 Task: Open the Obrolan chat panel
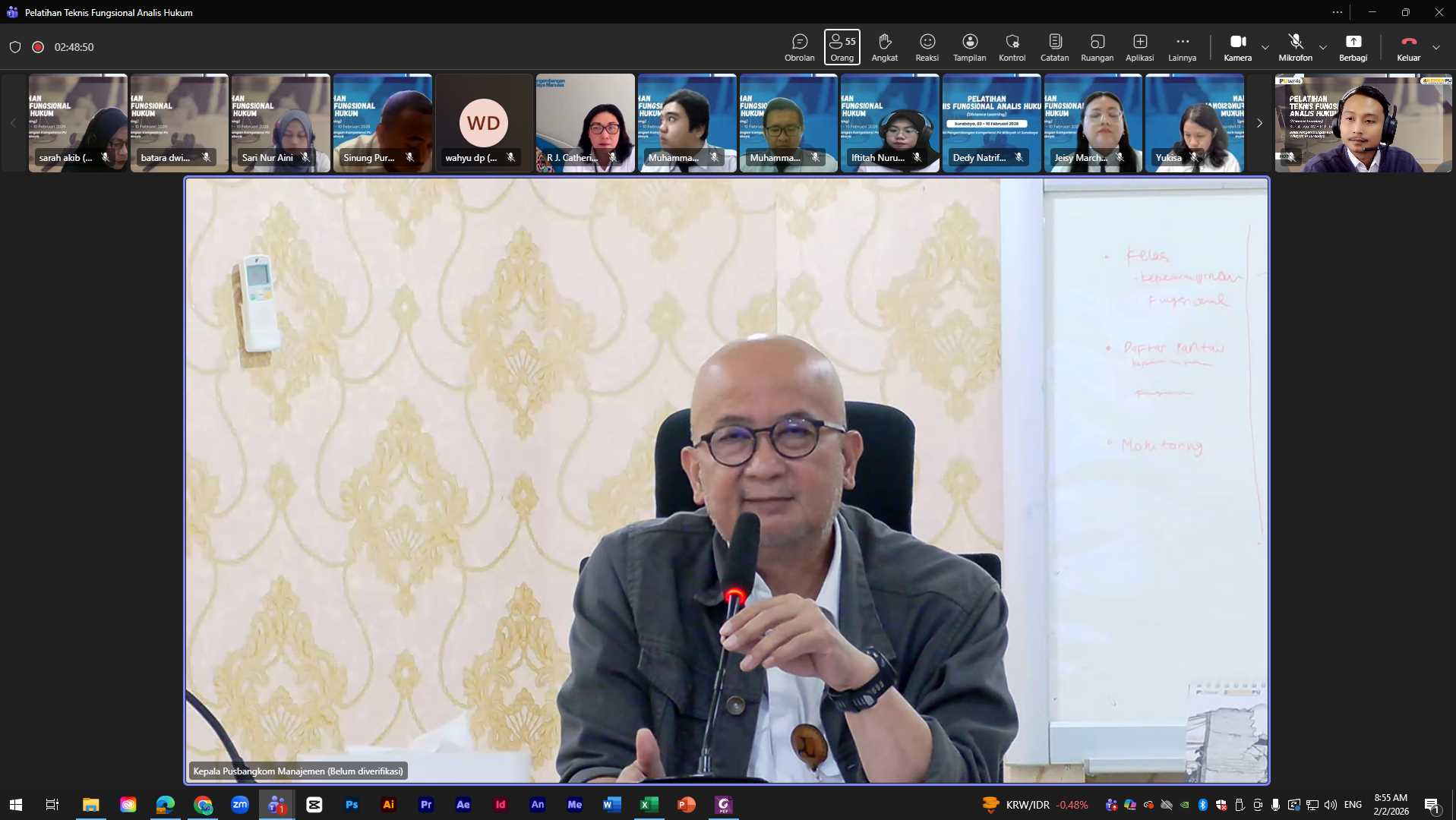[x=799, y=47]
